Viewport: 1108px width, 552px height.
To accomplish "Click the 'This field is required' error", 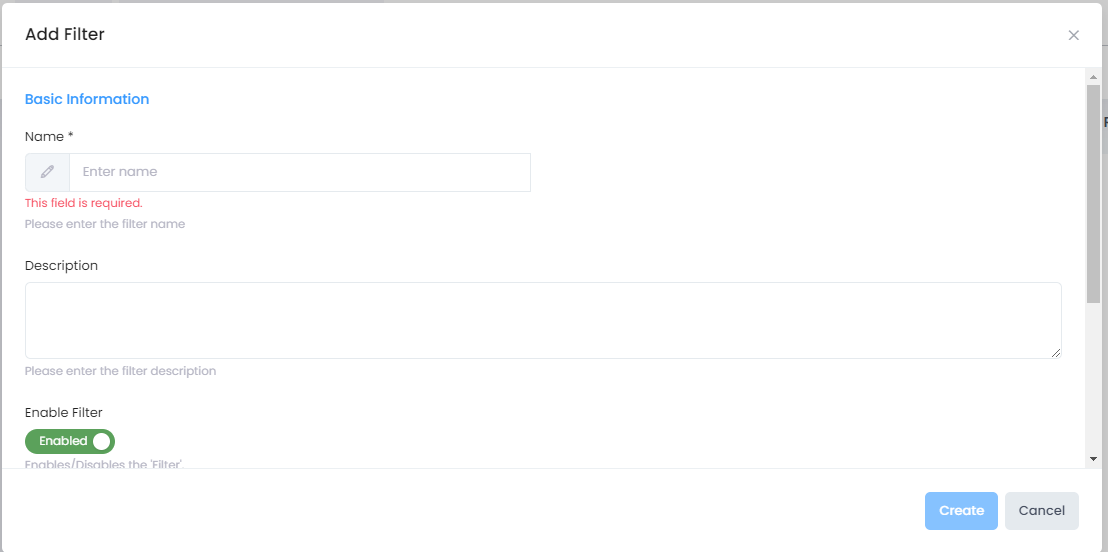I will [84, 203].
